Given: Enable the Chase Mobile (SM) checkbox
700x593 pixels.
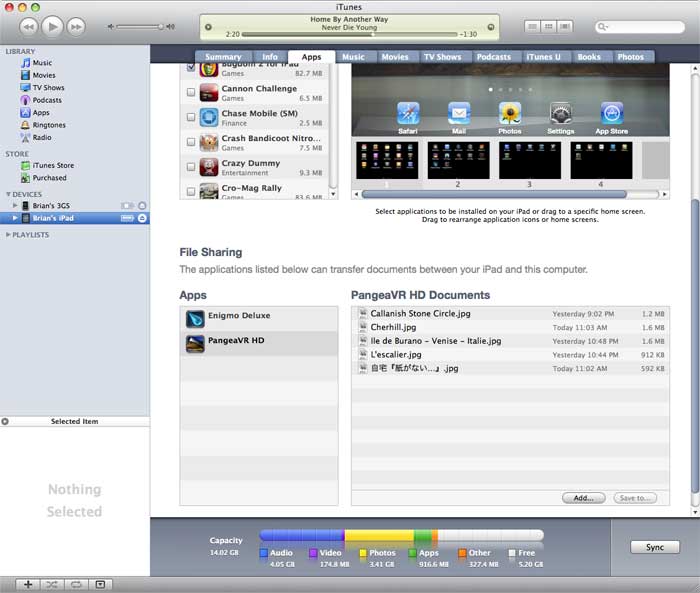Looking at the screenshot, I should coord(191,118).
